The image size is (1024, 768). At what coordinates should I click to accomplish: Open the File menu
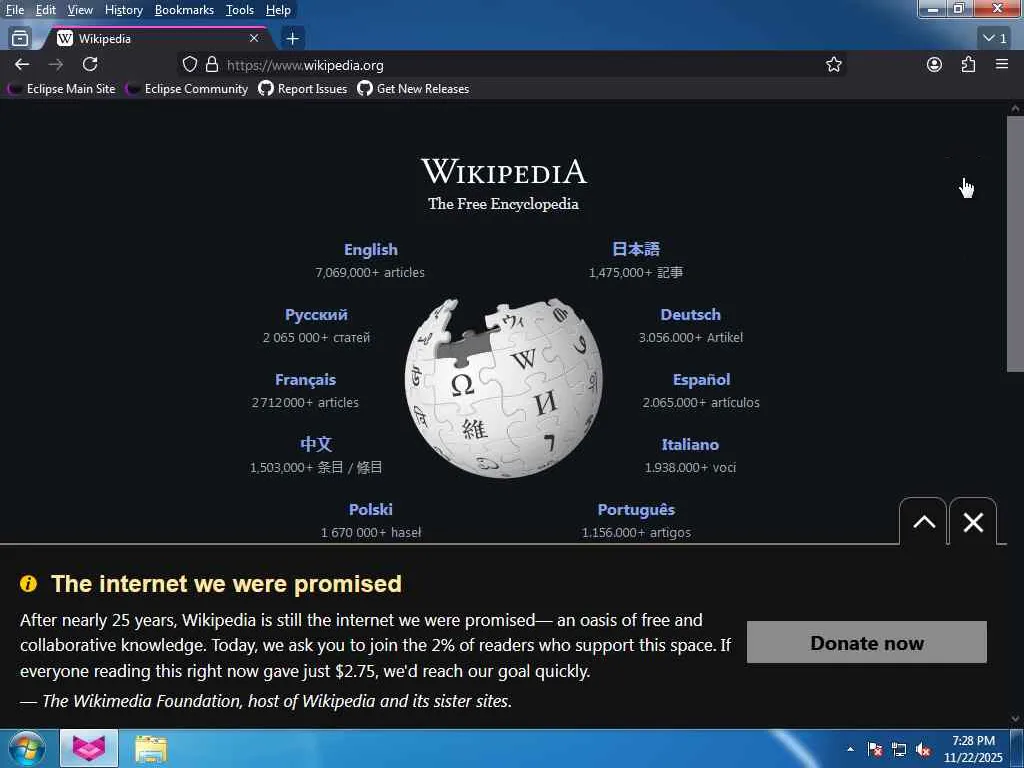(x=15, y=10)
